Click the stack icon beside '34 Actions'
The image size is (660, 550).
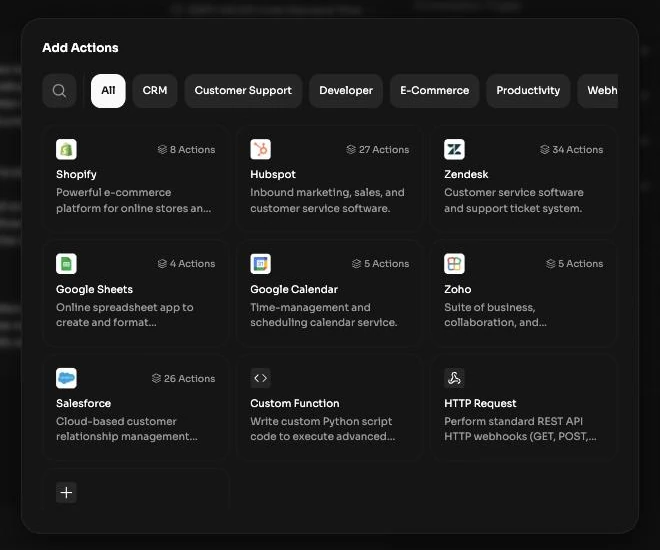click(x=545, y=149)
